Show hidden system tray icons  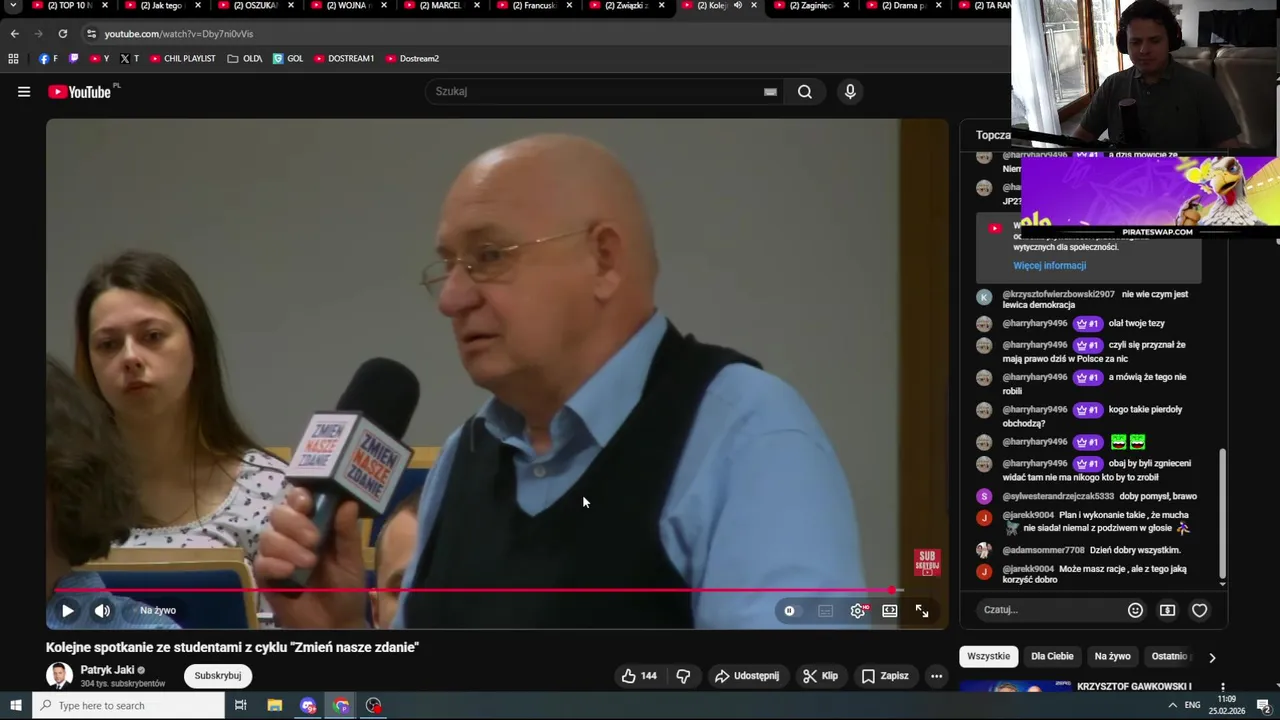point(1172,706)
